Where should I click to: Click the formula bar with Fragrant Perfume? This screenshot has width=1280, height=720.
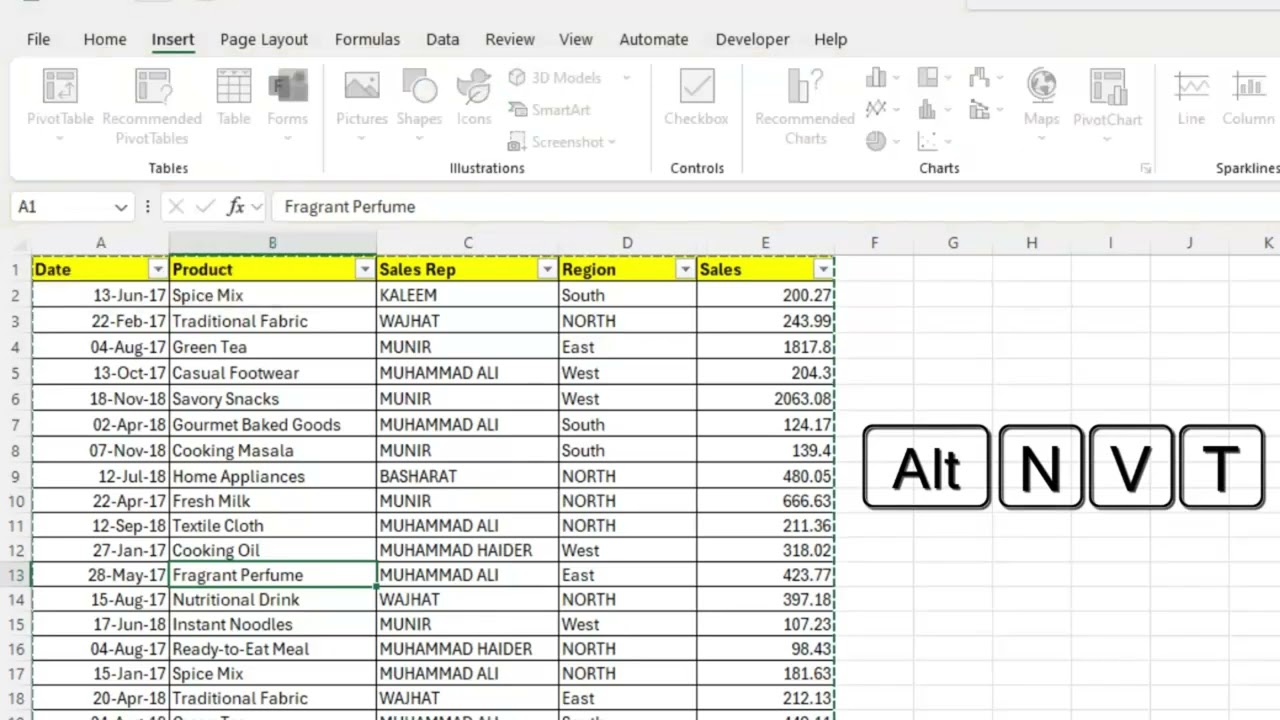click(x=775, y=207)
